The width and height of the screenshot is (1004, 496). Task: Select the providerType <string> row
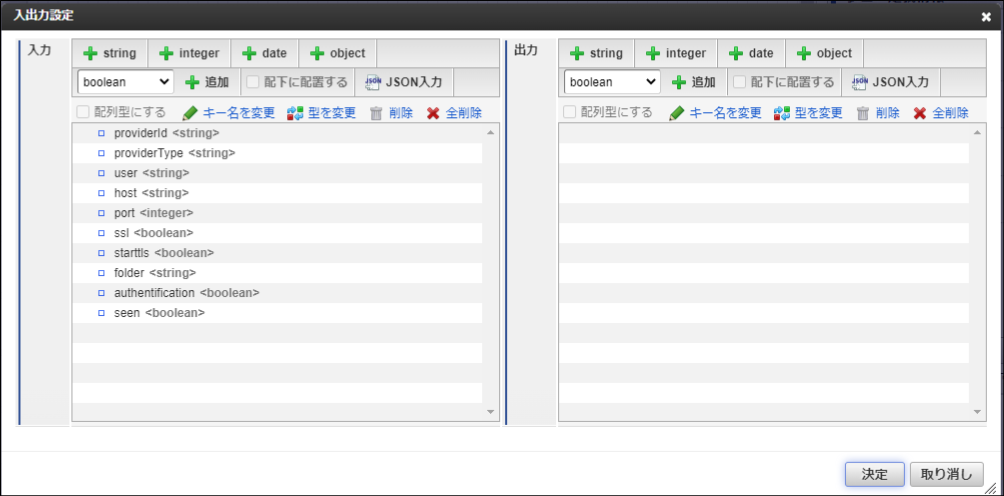pos(277,154)
